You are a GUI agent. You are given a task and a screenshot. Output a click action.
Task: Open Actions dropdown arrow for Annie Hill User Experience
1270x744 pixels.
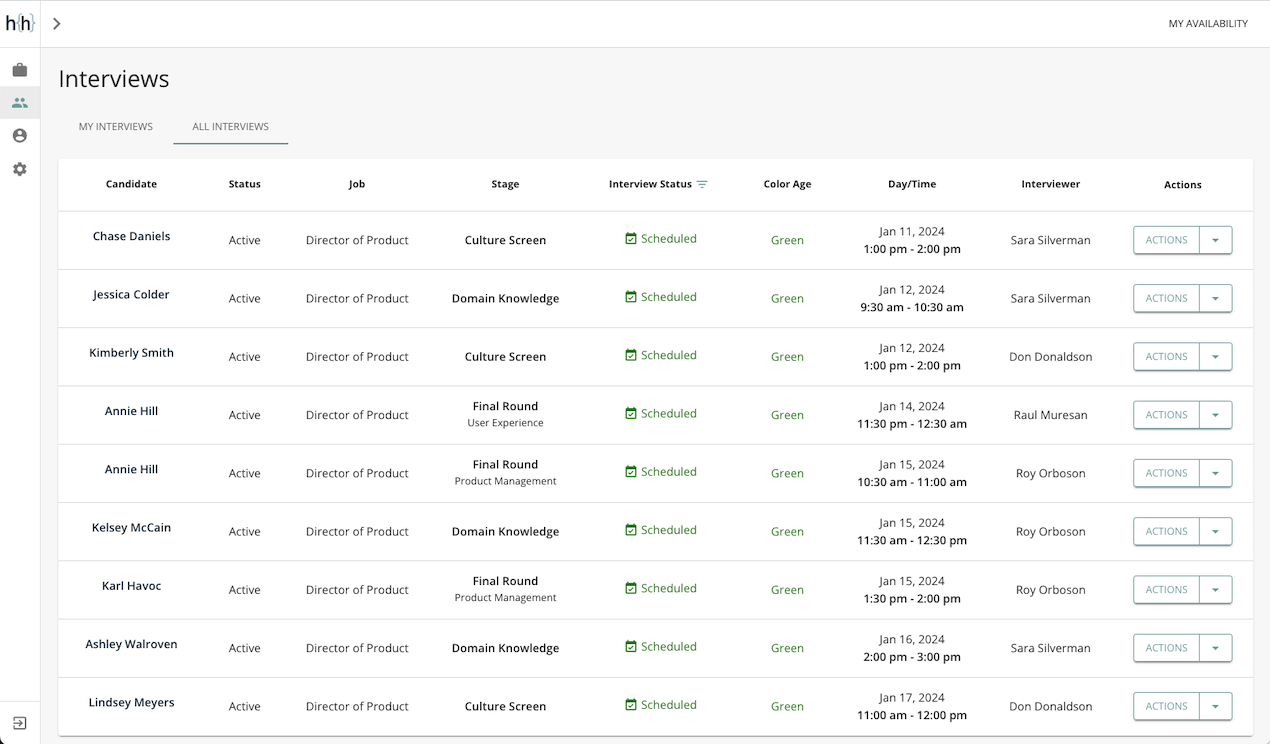click(1215, 415)
